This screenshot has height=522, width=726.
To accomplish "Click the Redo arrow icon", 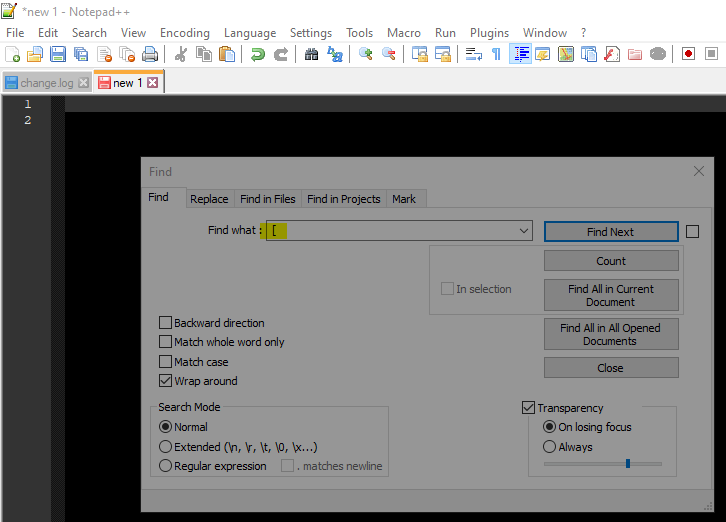I will (281, 54).
